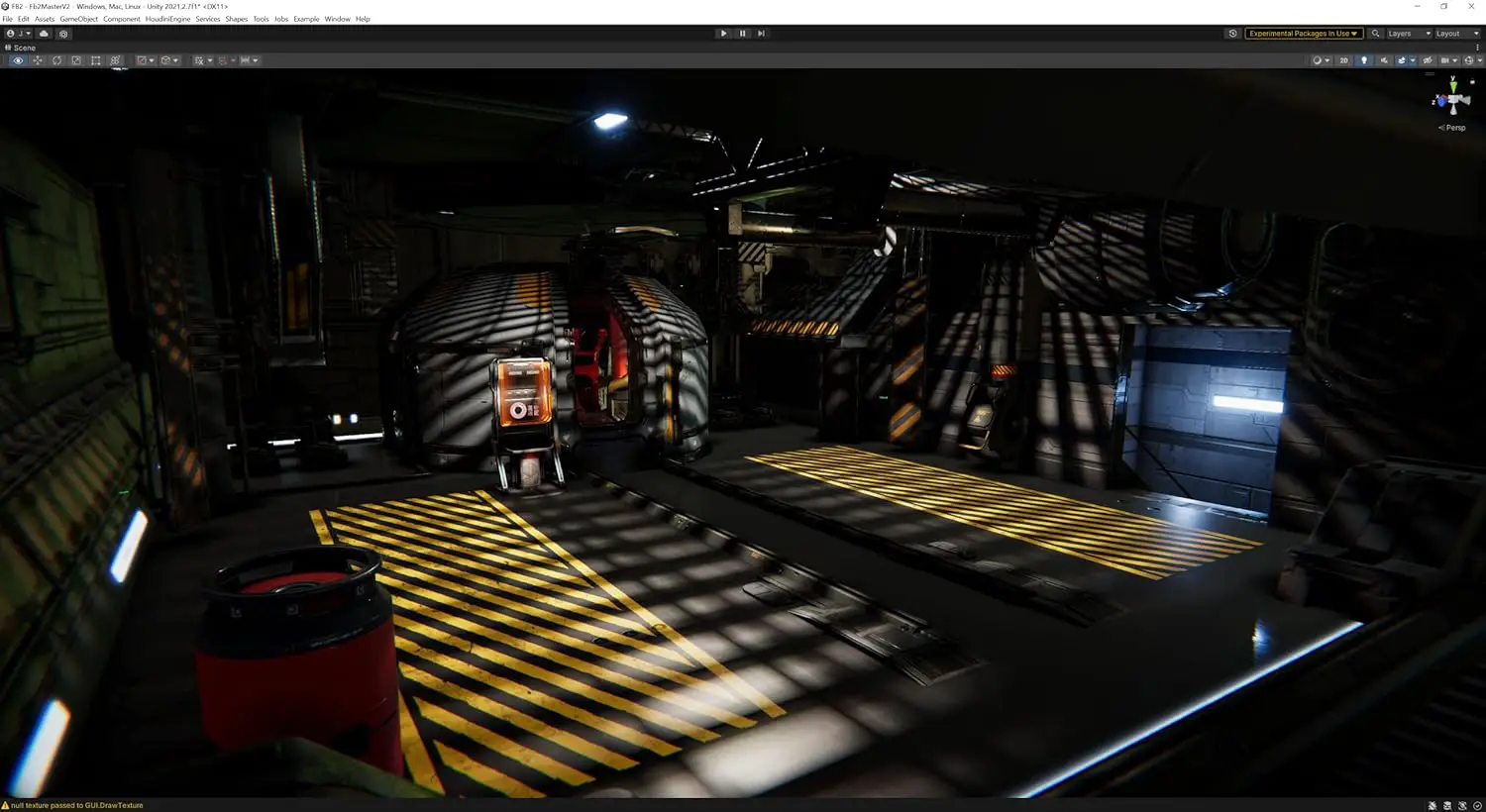
Task: Click the global search magnifier icon
Action: [1375, 34]
